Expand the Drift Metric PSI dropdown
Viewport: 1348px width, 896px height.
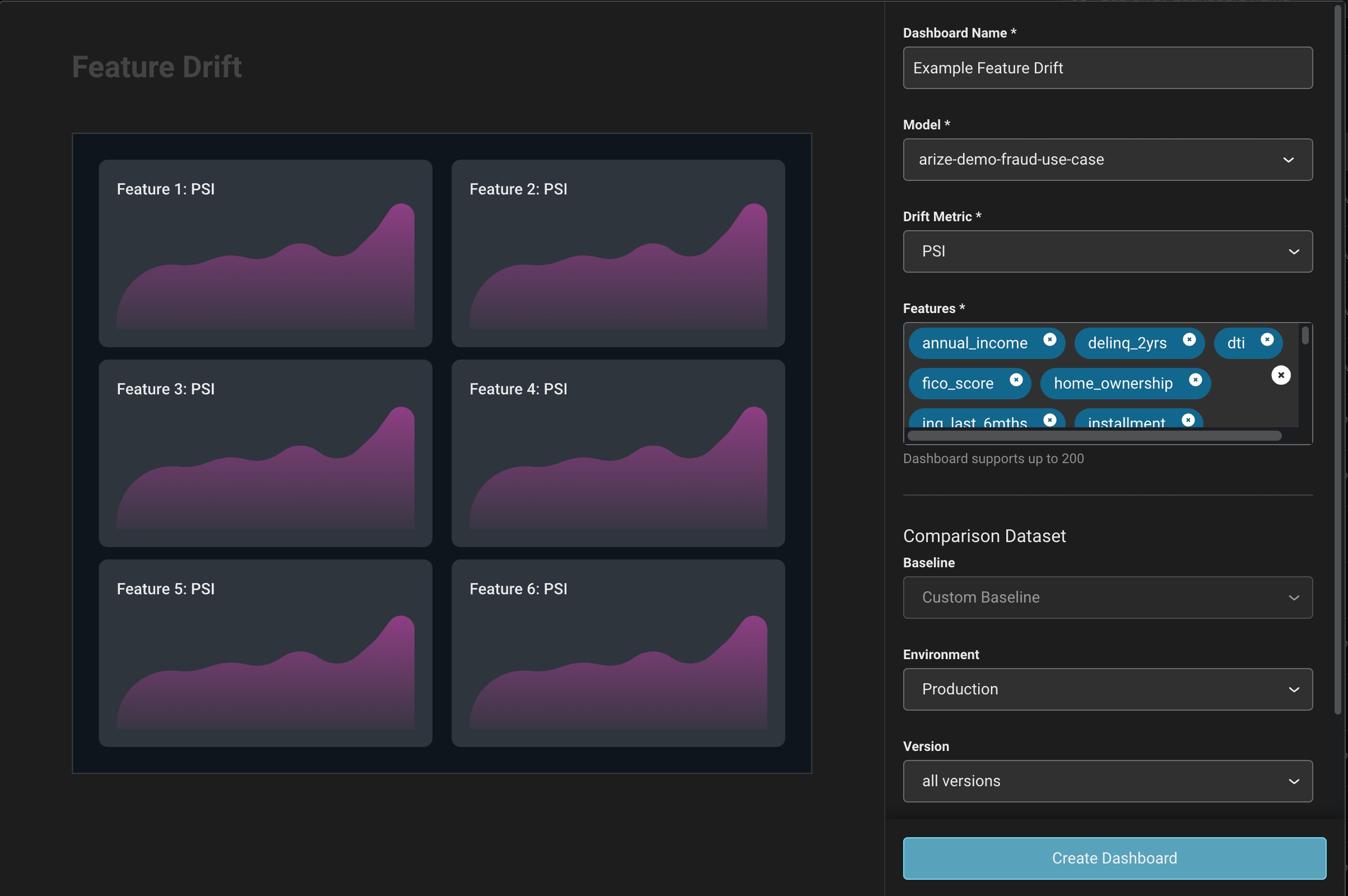(x=1107, y=251)
